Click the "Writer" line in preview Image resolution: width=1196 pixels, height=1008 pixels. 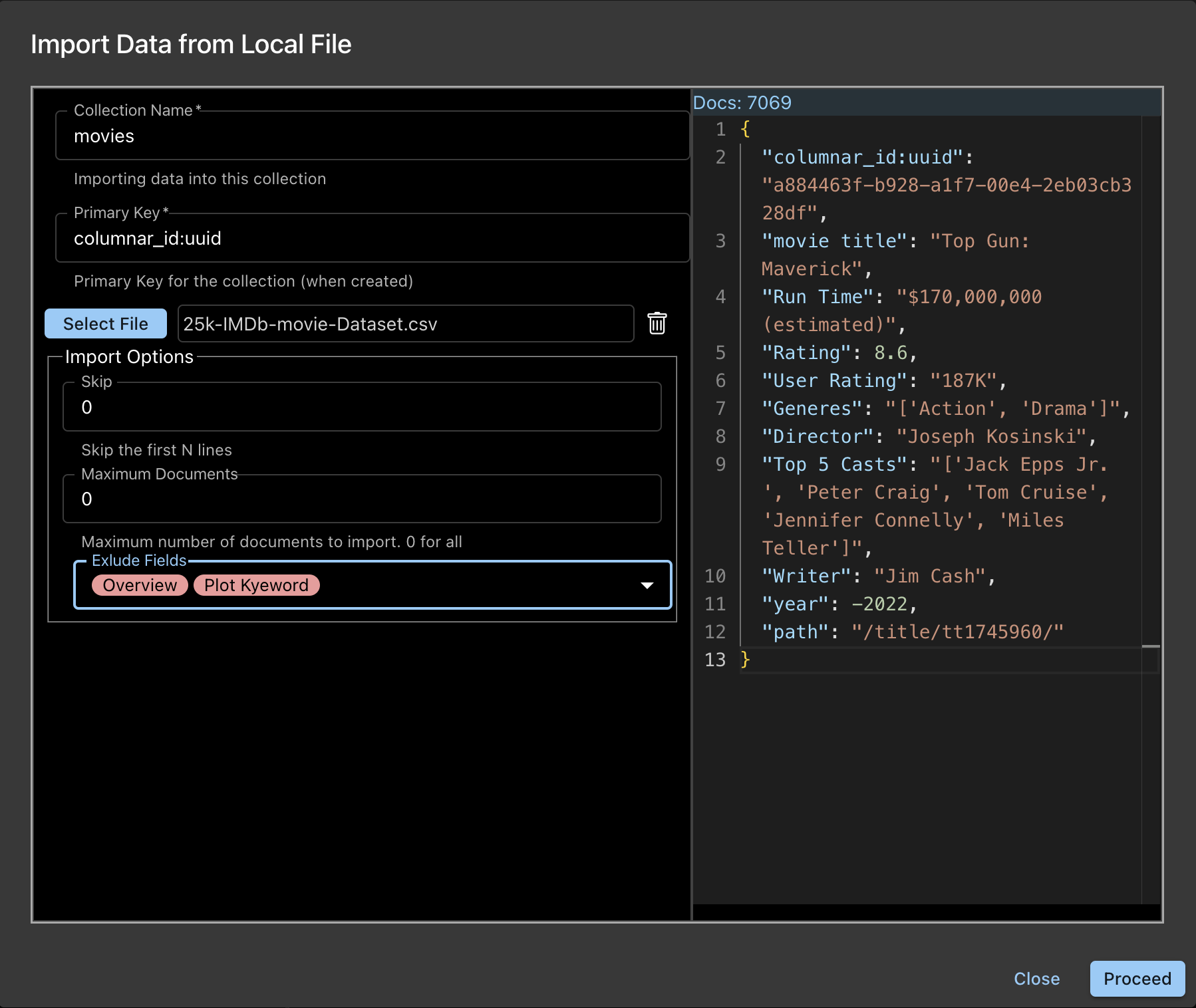(x=879, y=576)
